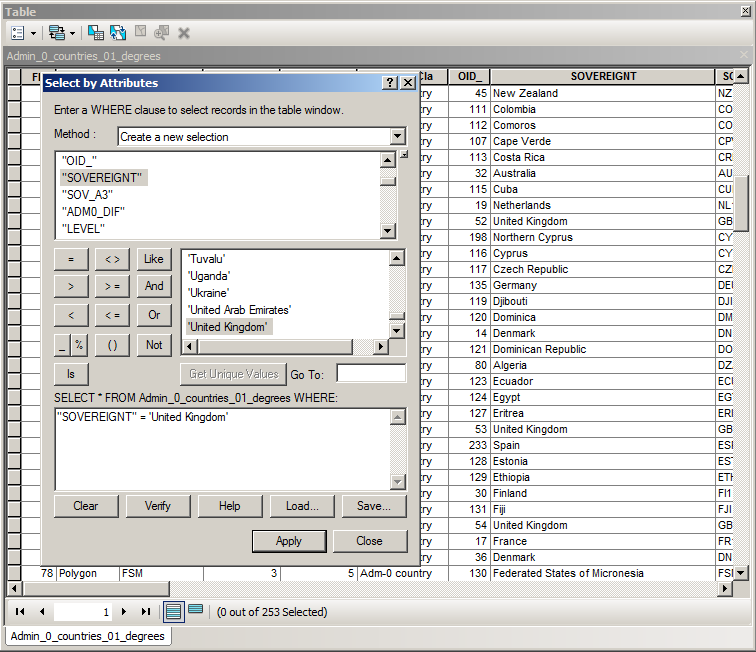The image size is (756, 652).
Task: Choose 'Ukraine' from unique values
Action: pos(208,293)
